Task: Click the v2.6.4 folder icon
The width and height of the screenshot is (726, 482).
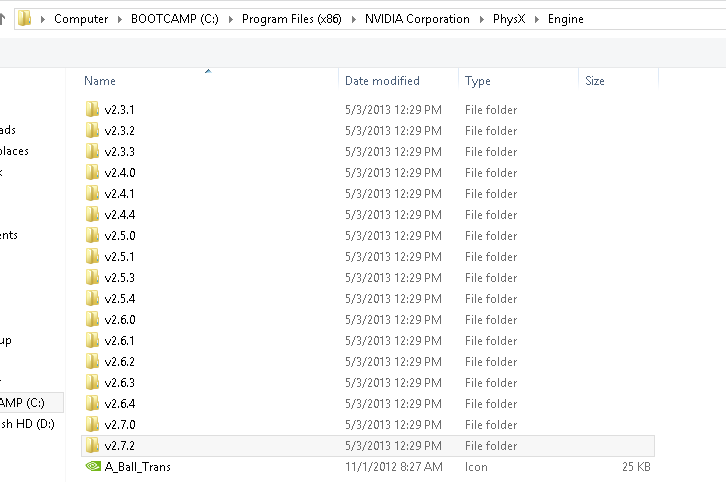Action: pyautogui.click(x=92, y=403)
